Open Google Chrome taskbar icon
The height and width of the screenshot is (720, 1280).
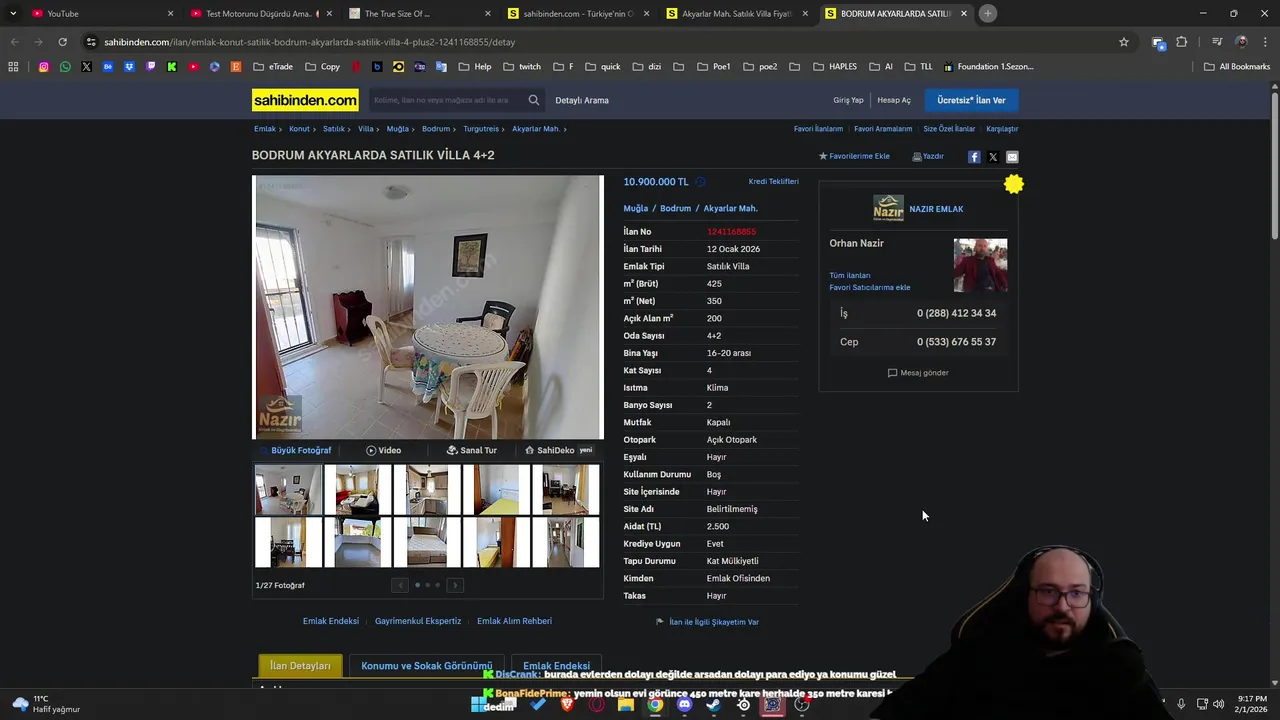coord(655,704)
